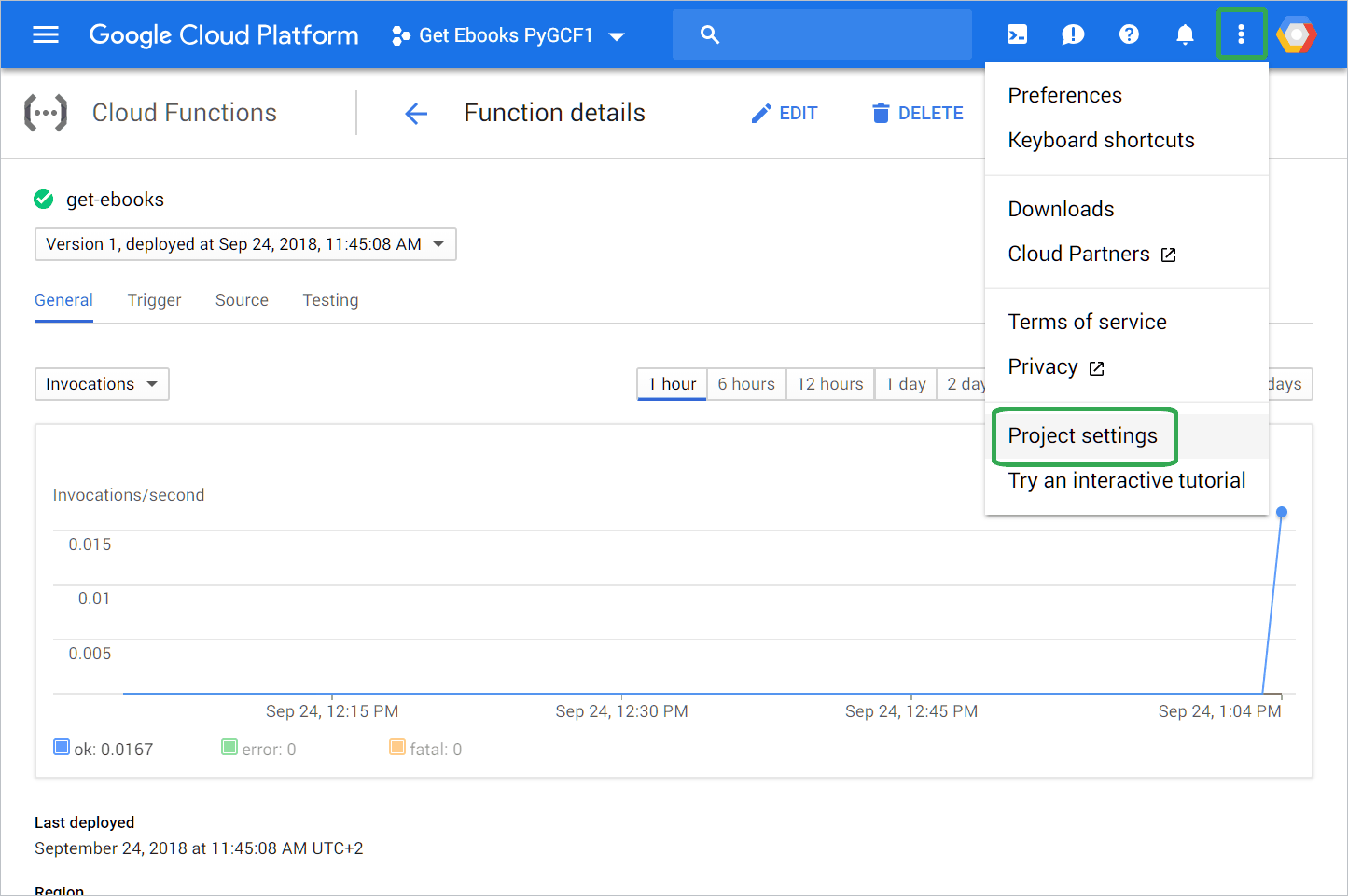The height and width of the screenshot is (896, 1348).
Task: Open the Version 1 deployment dropdown
Action: (x=245, y=244)
